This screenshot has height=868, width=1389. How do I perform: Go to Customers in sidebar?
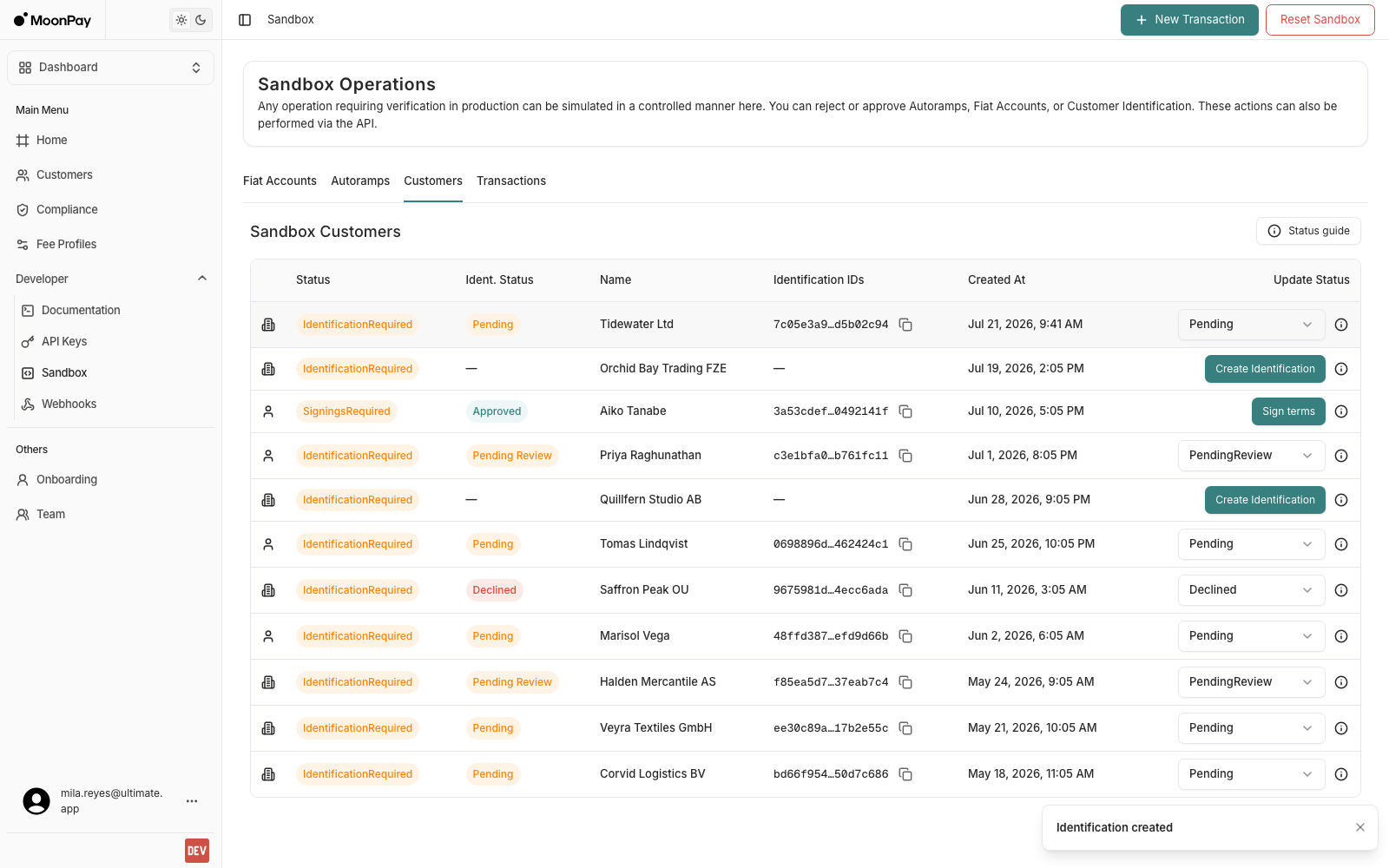(x=110, y=174)
